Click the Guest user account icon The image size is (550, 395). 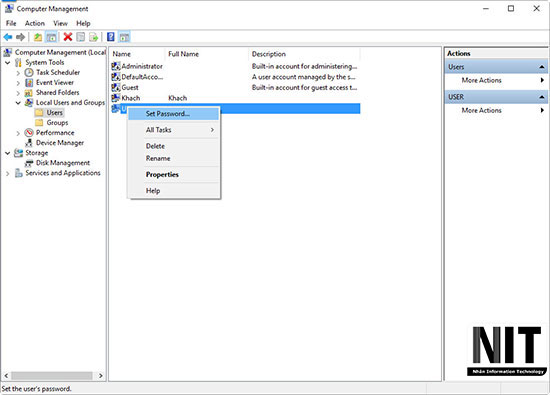[x=116, y=87]
